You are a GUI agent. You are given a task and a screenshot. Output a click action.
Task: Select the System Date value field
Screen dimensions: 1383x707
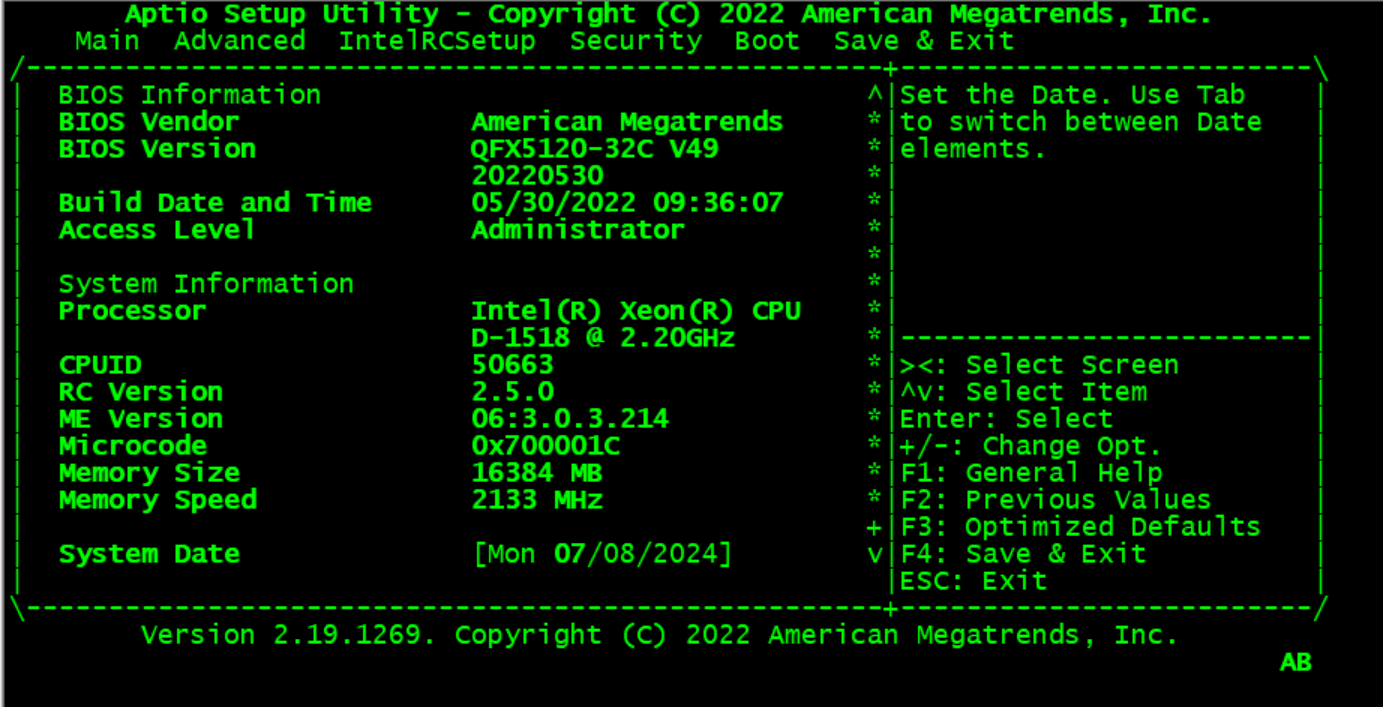click(x=603, y=554)
